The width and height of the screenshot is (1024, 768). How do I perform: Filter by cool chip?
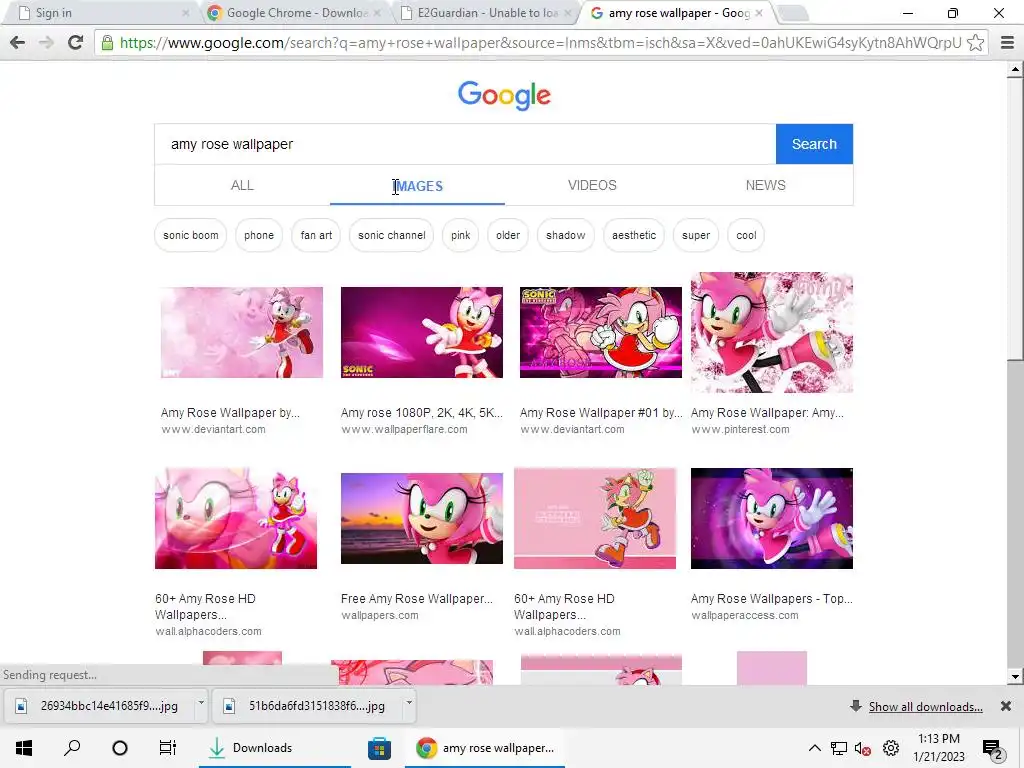point(746,235)
